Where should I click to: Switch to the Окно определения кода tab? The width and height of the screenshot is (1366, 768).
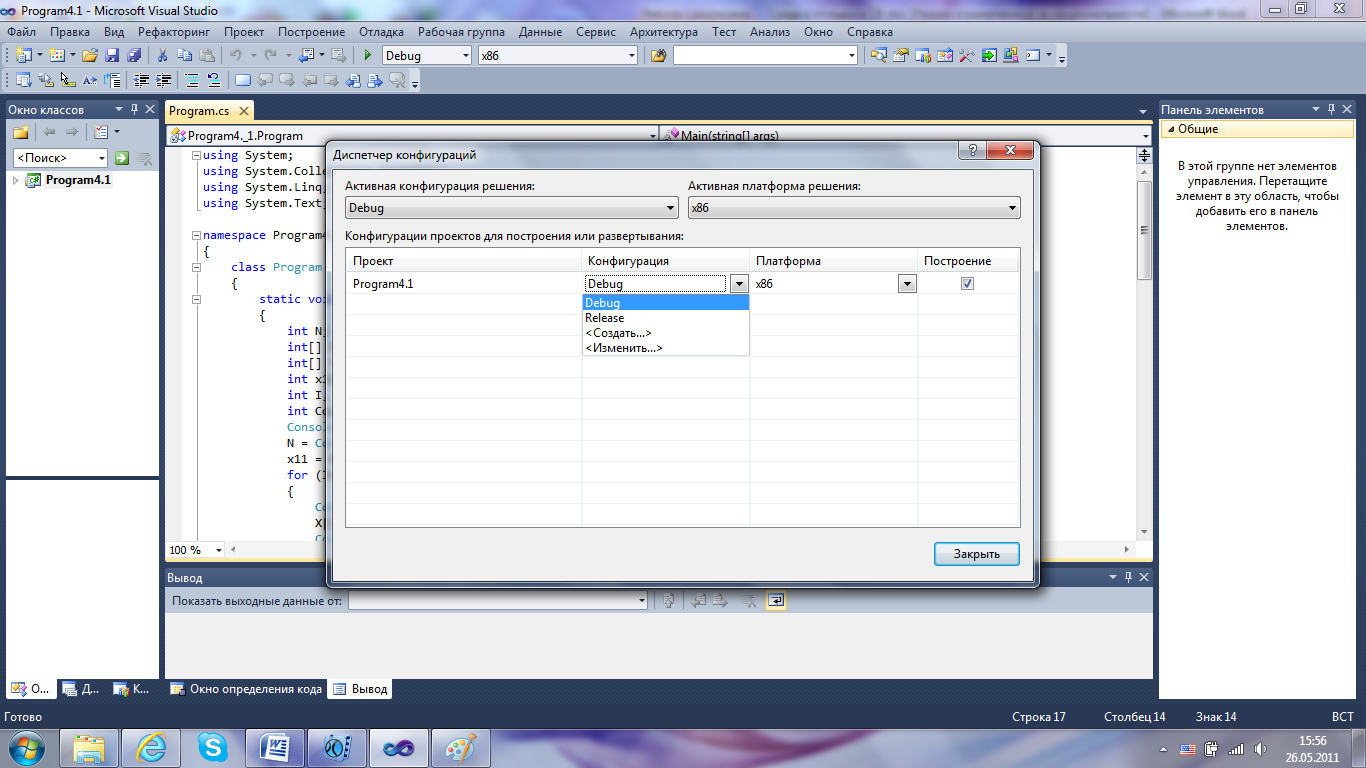point(245,689)
